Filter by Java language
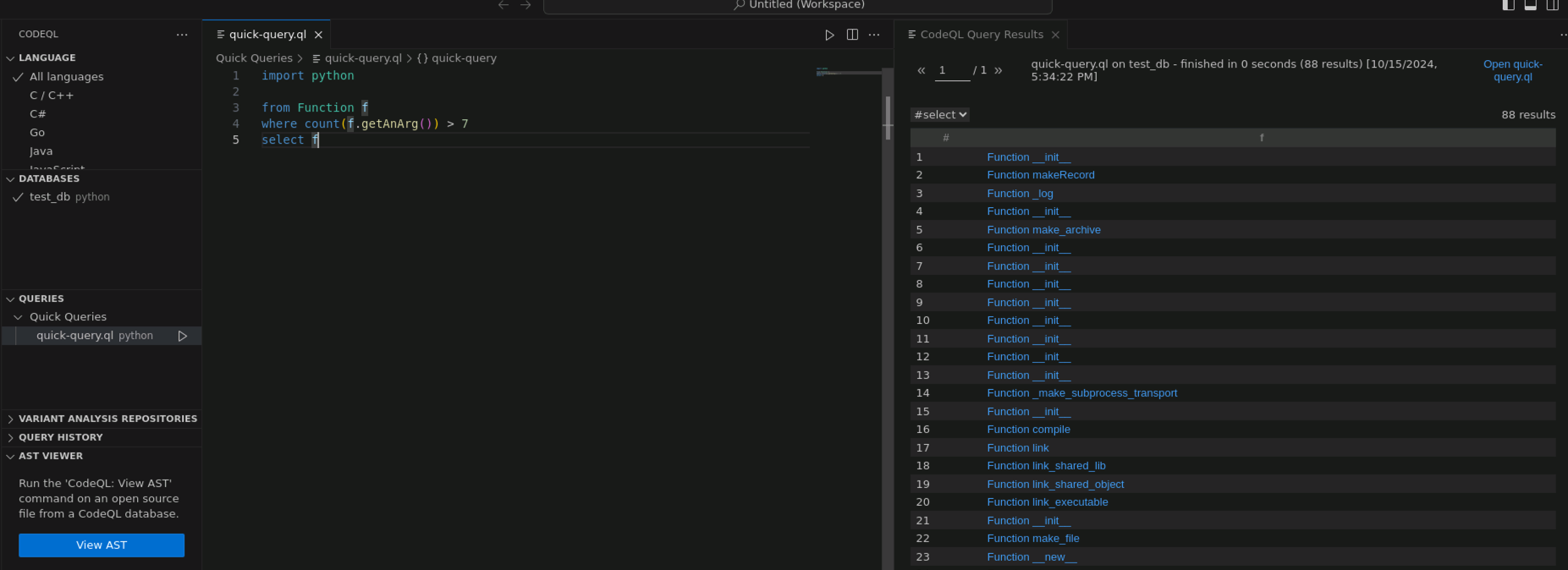The image size is (1568, 570). pos(41,151)
